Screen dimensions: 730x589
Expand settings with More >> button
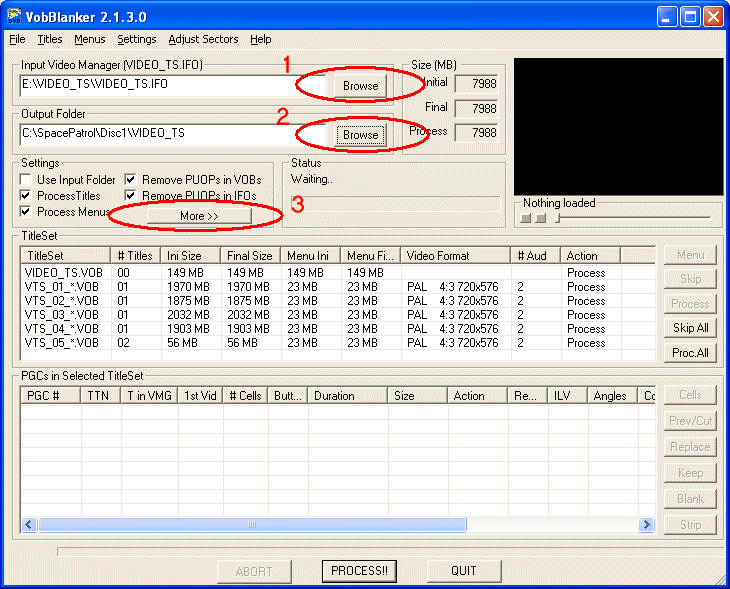point(199,216)
